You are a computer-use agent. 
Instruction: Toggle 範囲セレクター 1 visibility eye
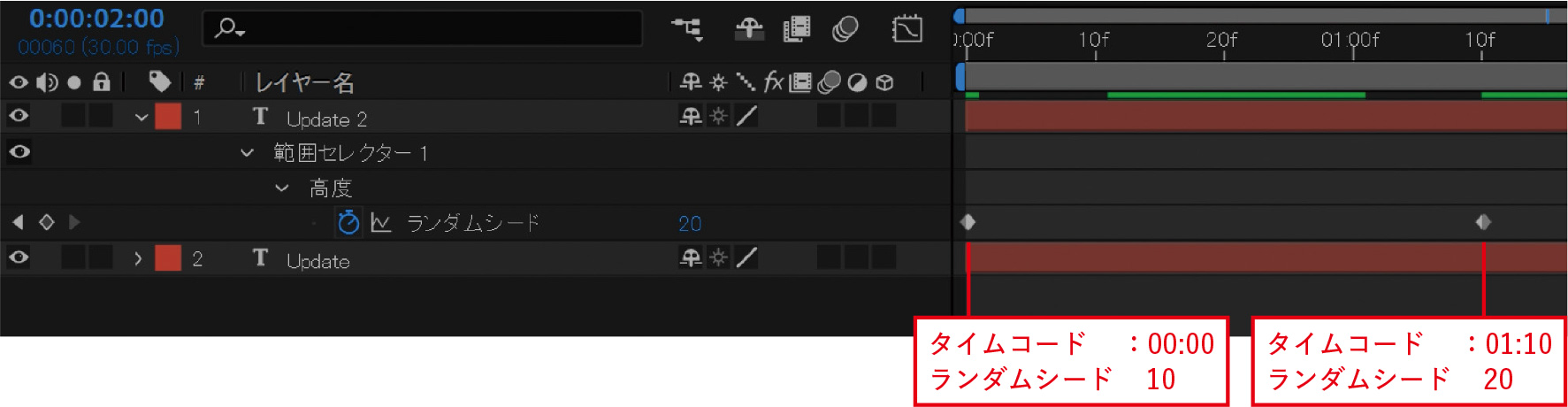point(19,151)
